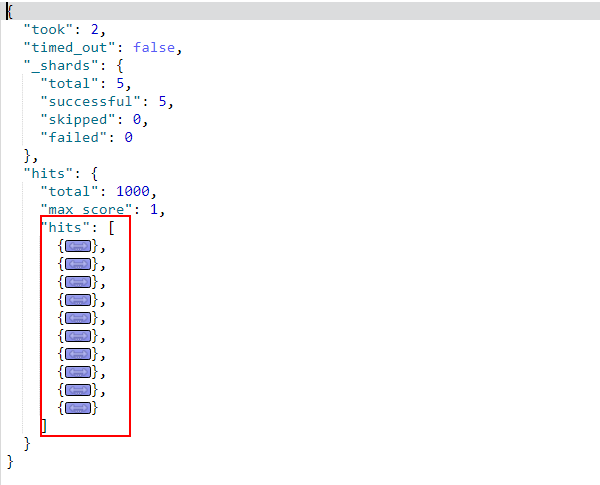Click the "failed" key text

coord(73,137)
